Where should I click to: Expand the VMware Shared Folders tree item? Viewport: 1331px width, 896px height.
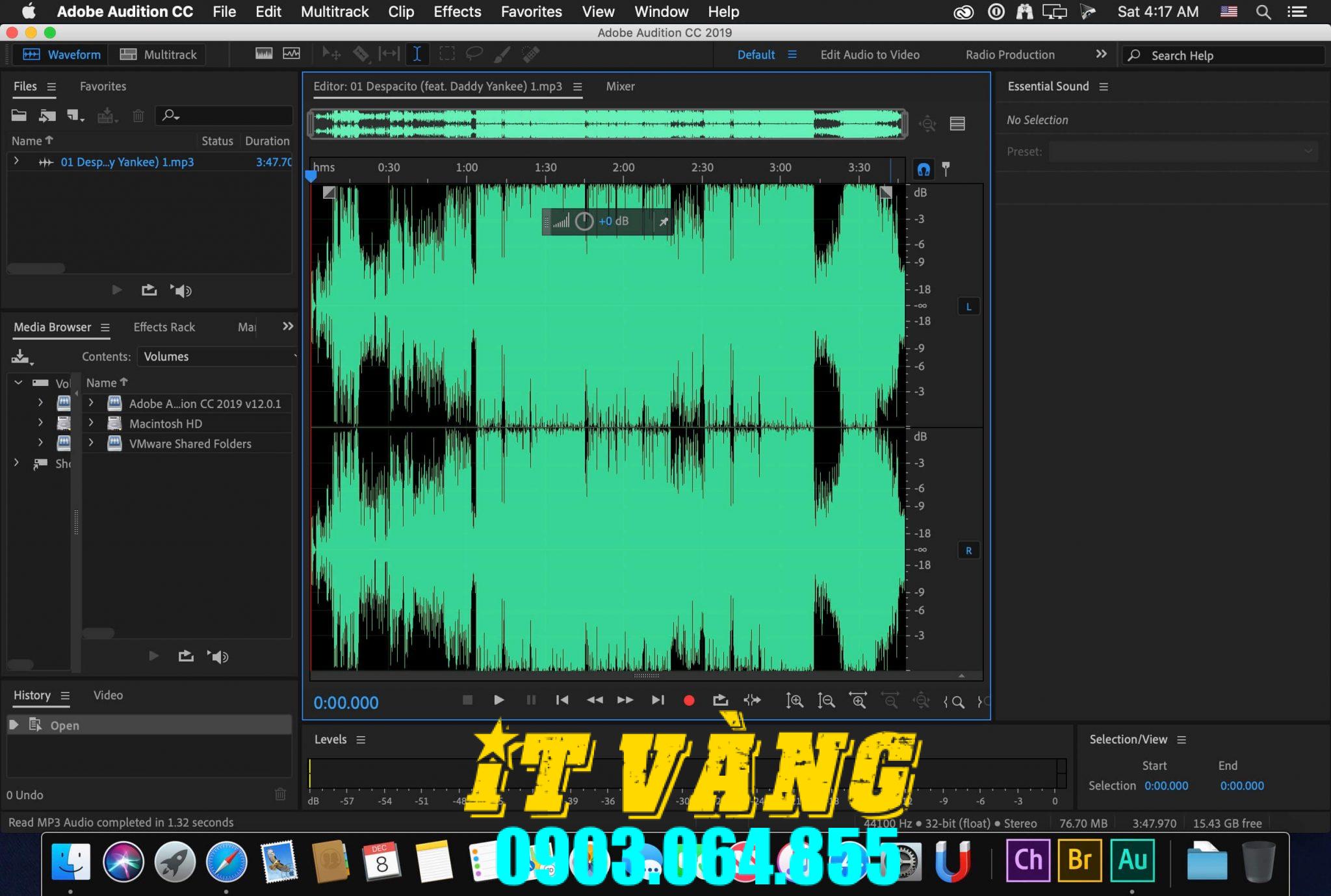point(91,443)
